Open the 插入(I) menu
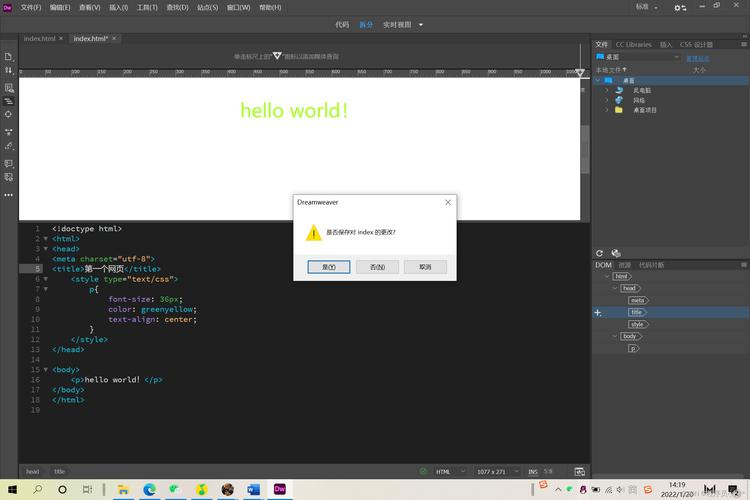This screenshot has width=750, height=500. [x=118, y=7]
